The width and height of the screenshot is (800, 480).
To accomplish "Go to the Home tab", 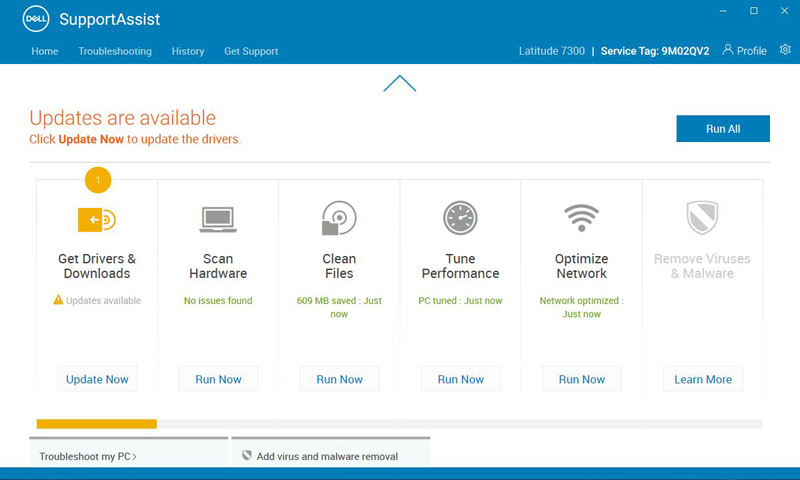I will [x=45, y=51].
